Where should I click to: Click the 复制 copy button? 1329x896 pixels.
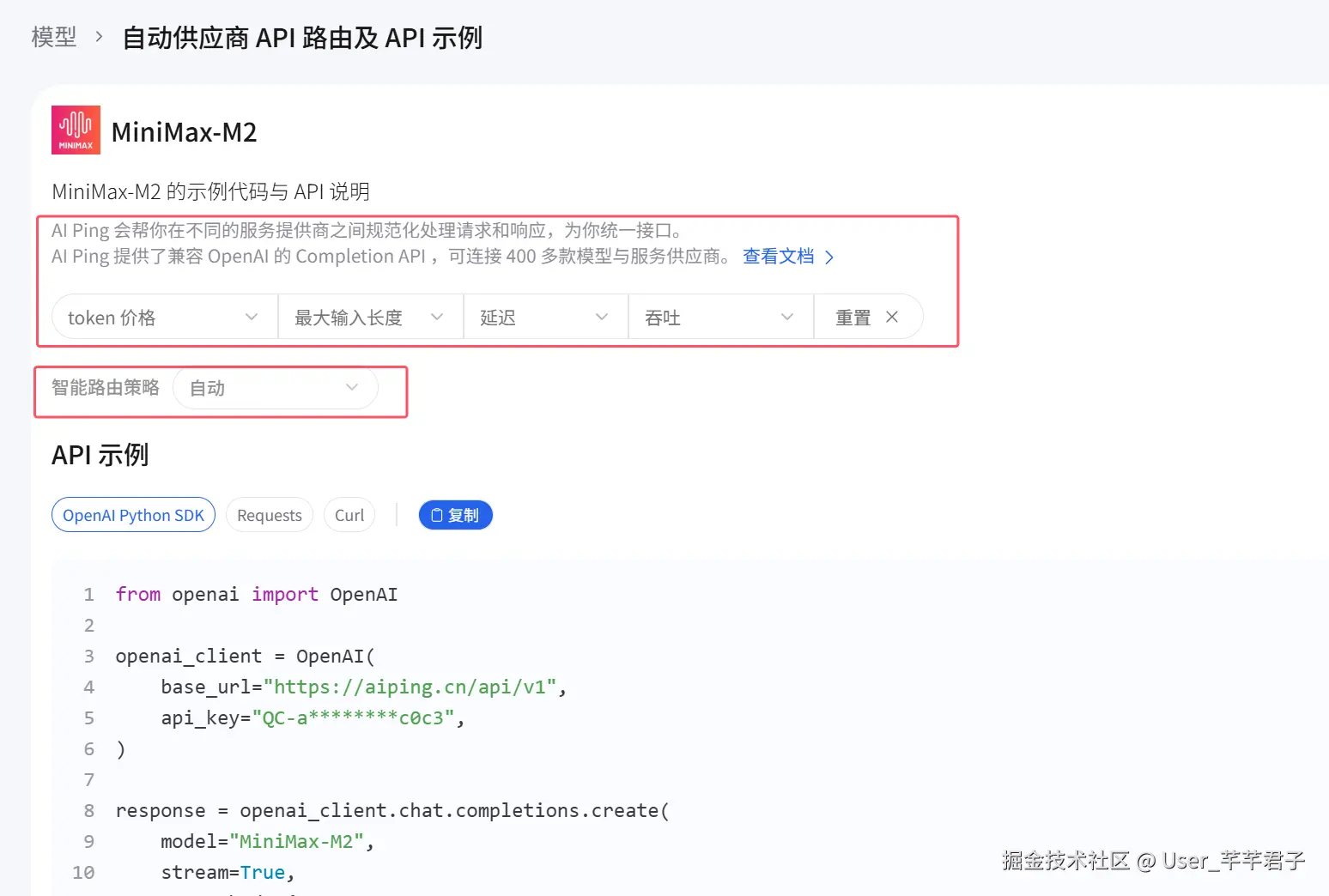pos(455,515)
